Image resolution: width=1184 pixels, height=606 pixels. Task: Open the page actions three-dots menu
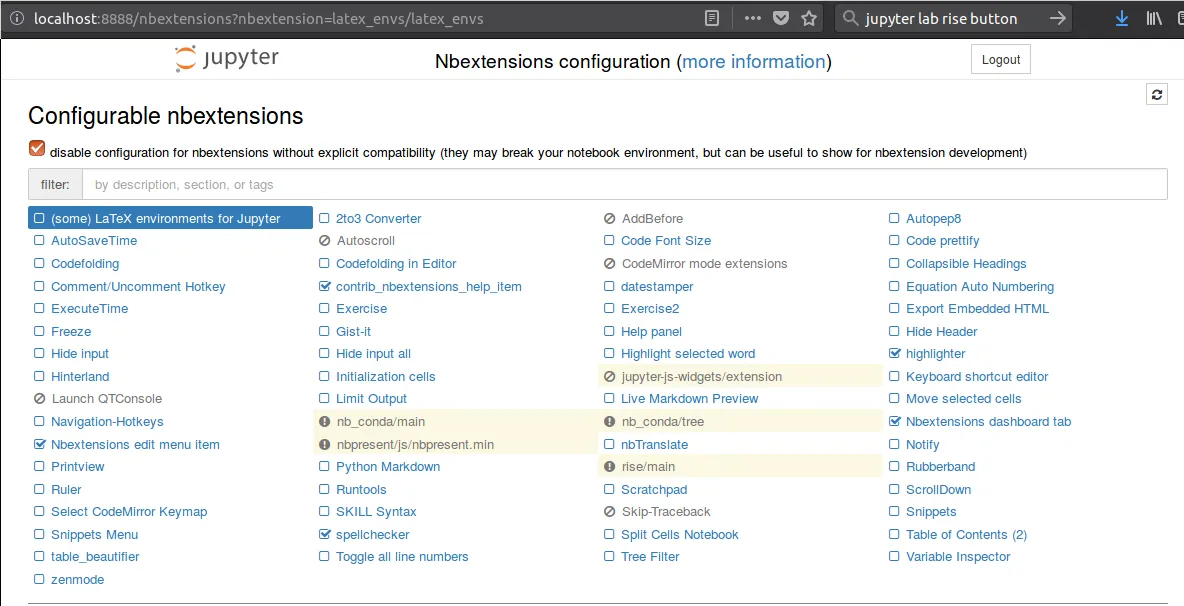click(x=752, y=18)
